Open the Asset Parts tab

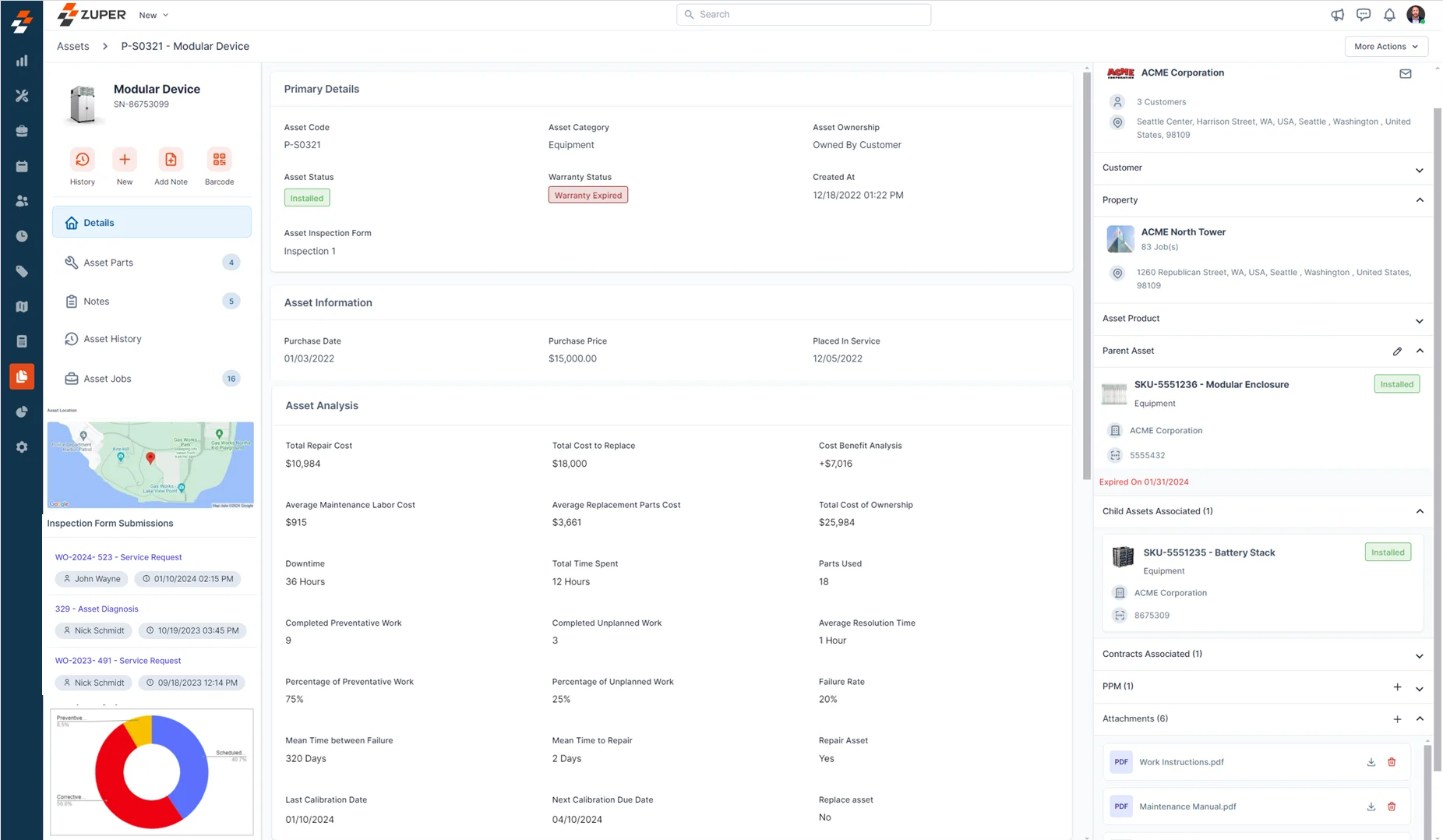108,263
